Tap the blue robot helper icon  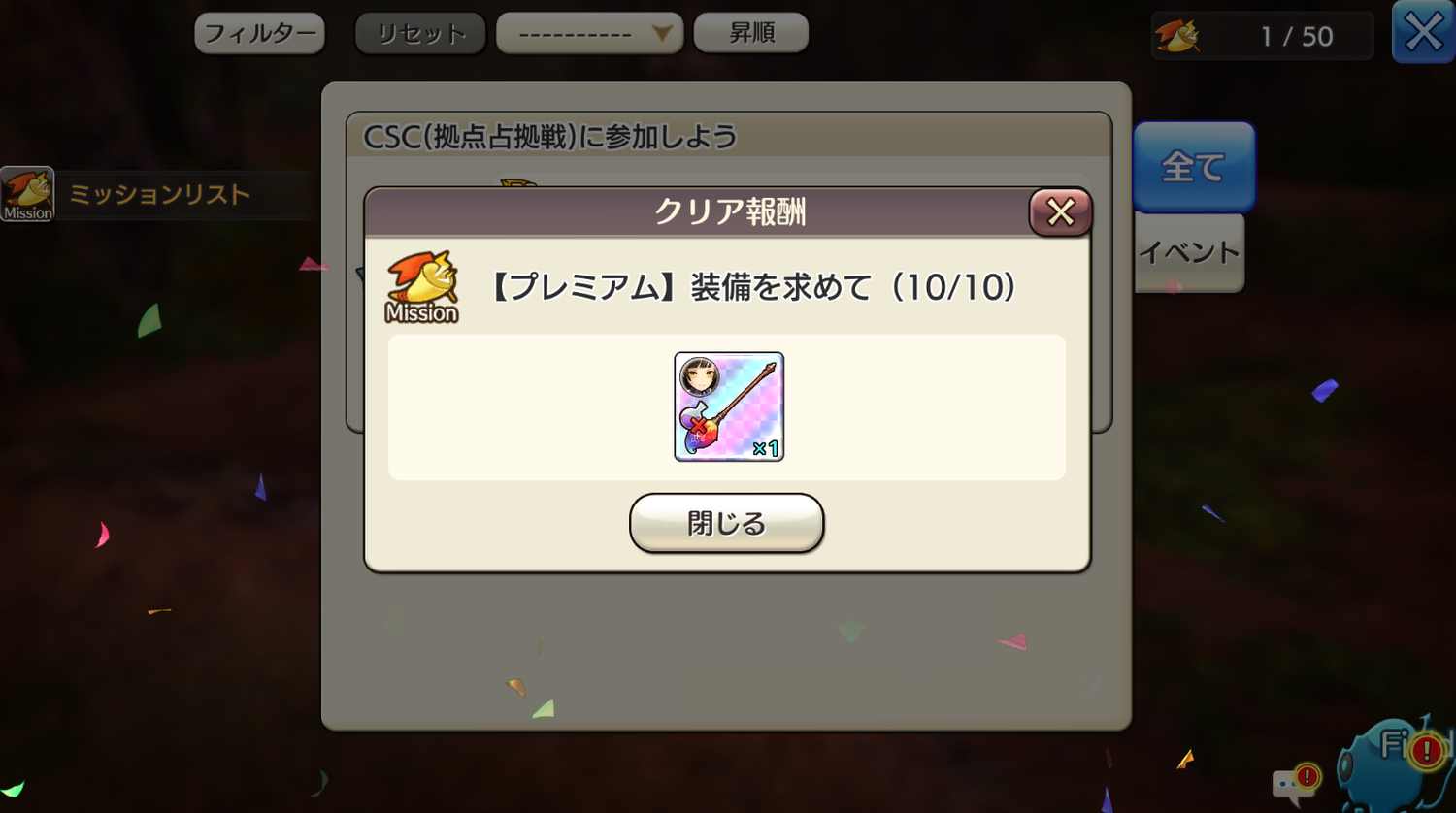coord(1393,766)
